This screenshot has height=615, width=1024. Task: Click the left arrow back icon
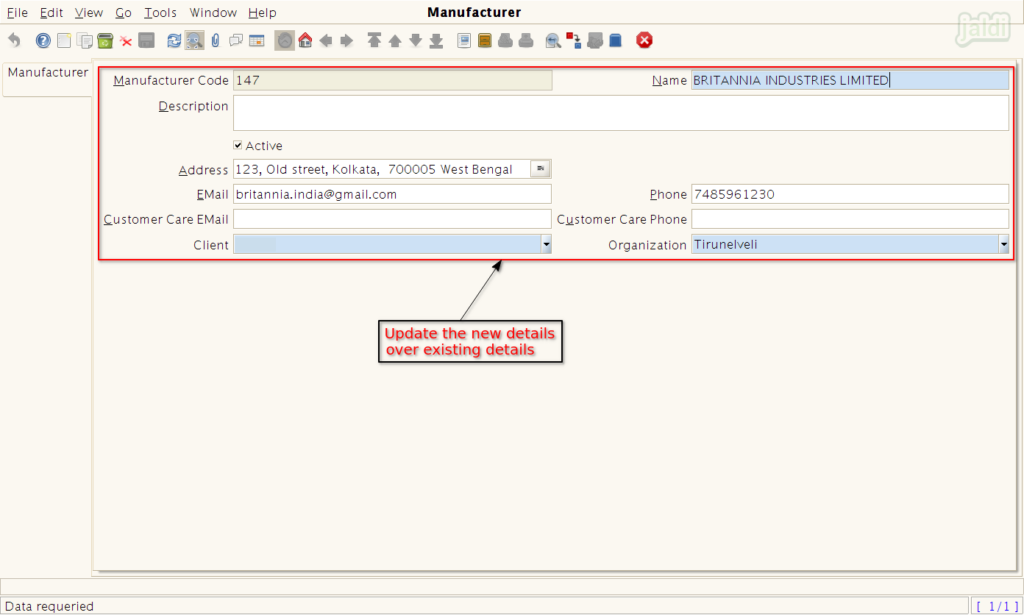(326, 40)
